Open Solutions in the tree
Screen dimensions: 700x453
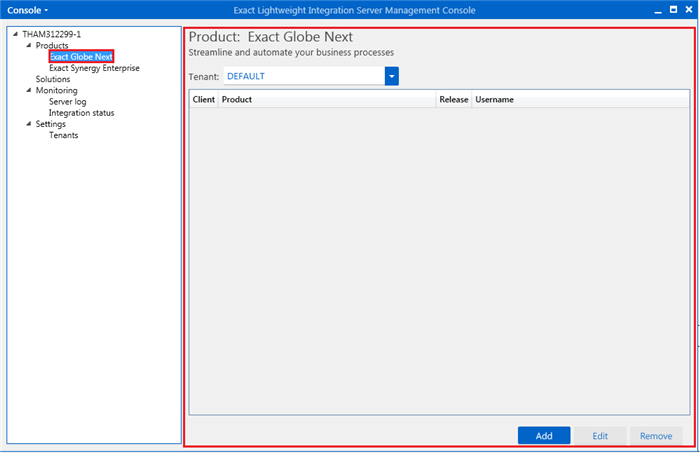pyautogui.click(x=53, y=79)
